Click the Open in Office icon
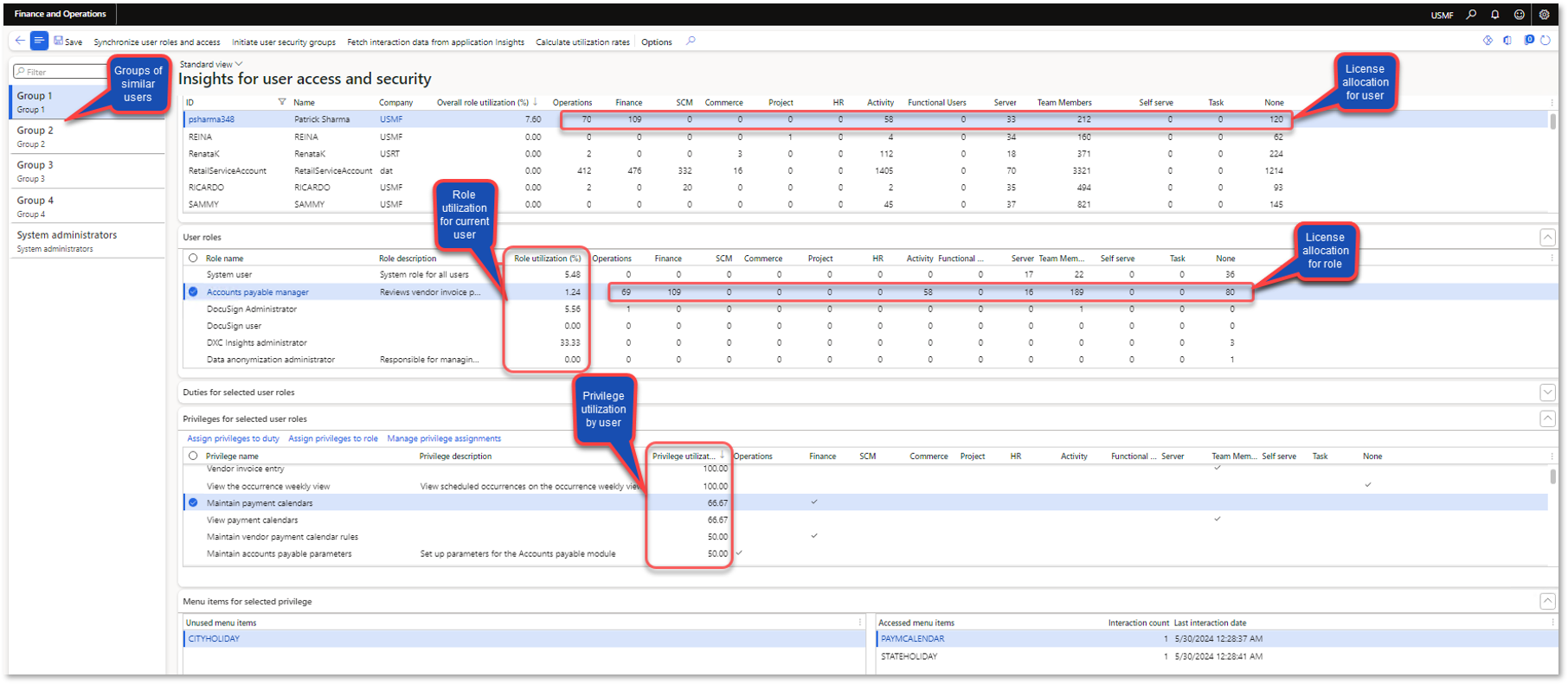This screenshot has height=684, width=1568. [x=1507, y=41]
